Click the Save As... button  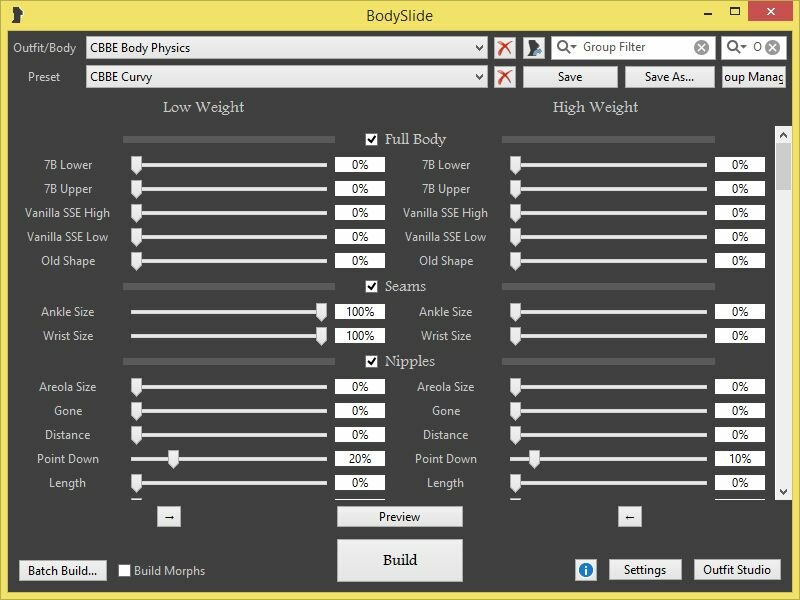[669, 77]
